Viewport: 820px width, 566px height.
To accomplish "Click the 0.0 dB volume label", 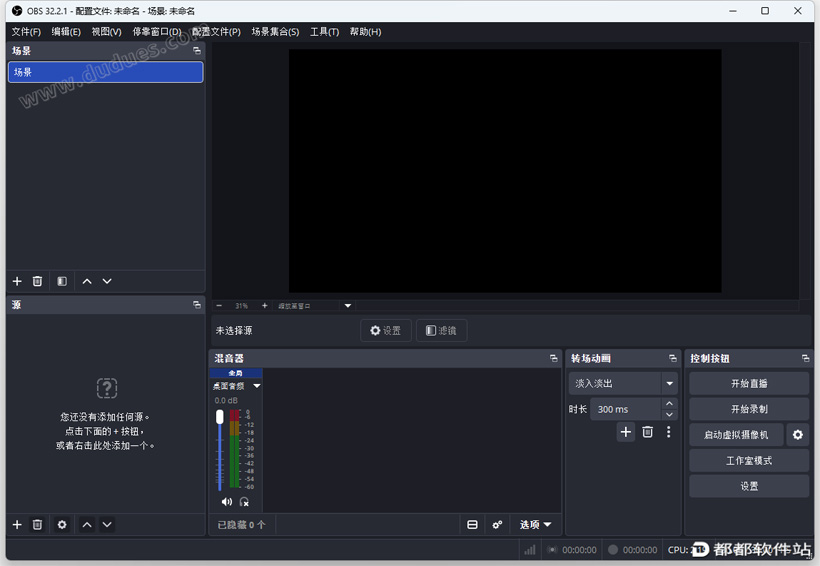I will (x=226, y=400).
